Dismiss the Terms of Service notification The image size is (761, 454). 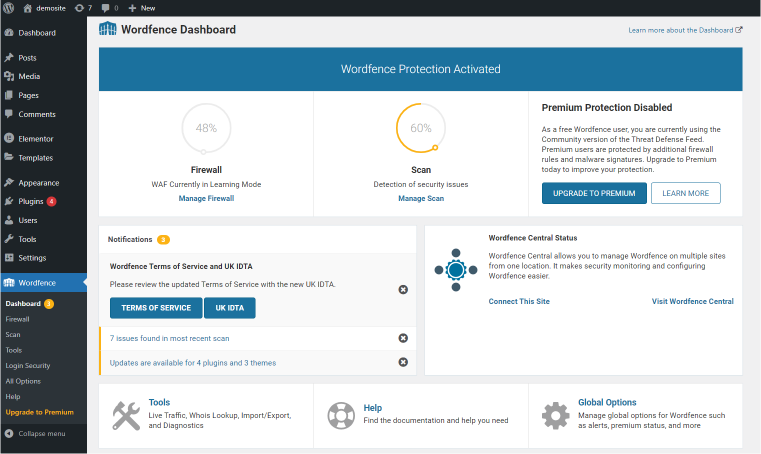click(x=403, y=289)
